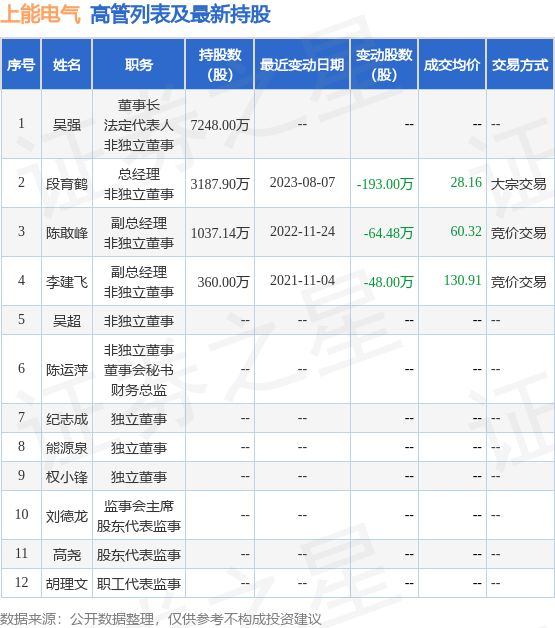555x628 pixels.
Task: Click the 高管列表及最新持股 heading
Action: [181, 14]
